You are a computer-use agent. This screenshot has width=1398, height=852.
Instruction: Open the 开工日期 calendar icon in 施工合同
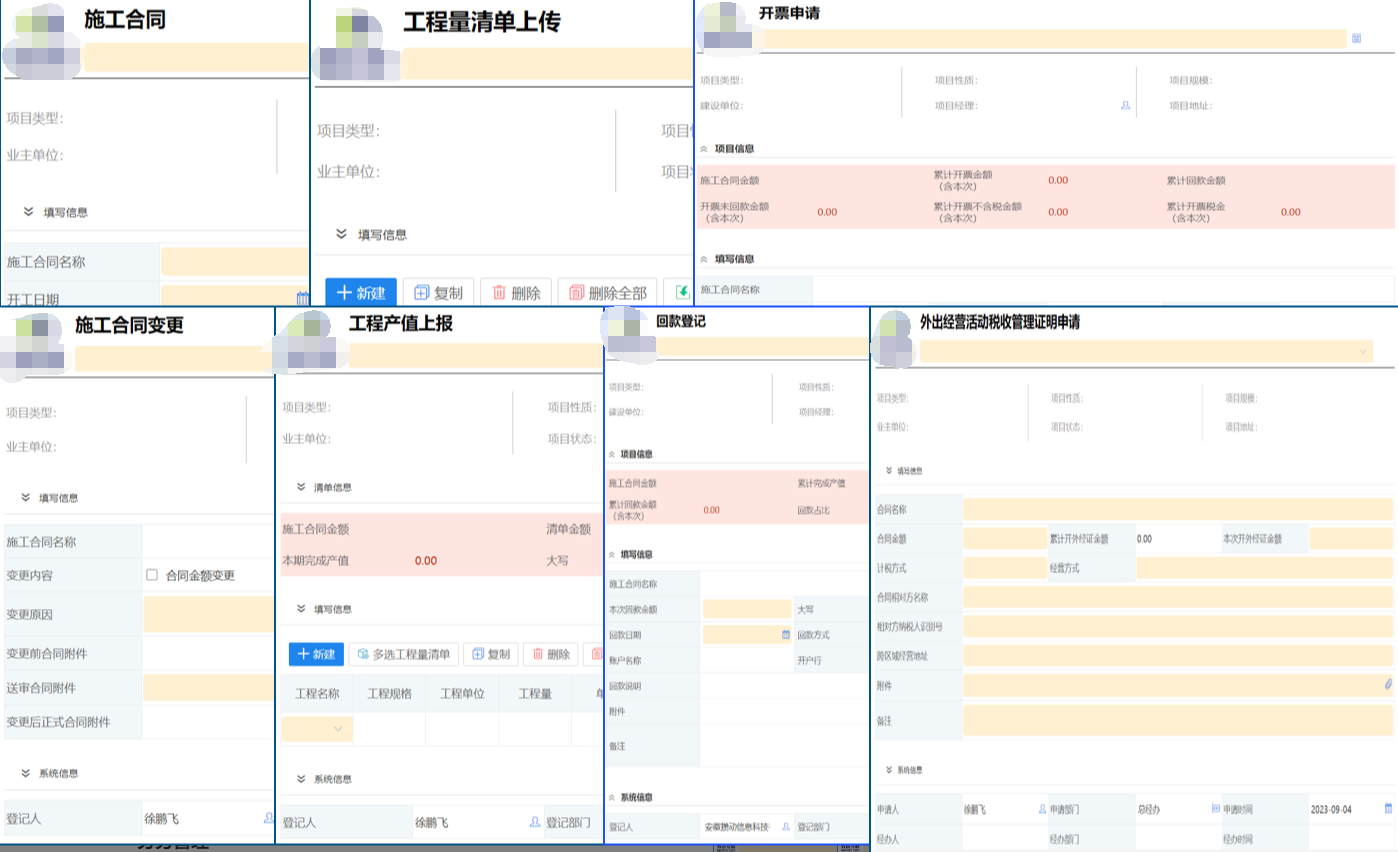[302, 298]
